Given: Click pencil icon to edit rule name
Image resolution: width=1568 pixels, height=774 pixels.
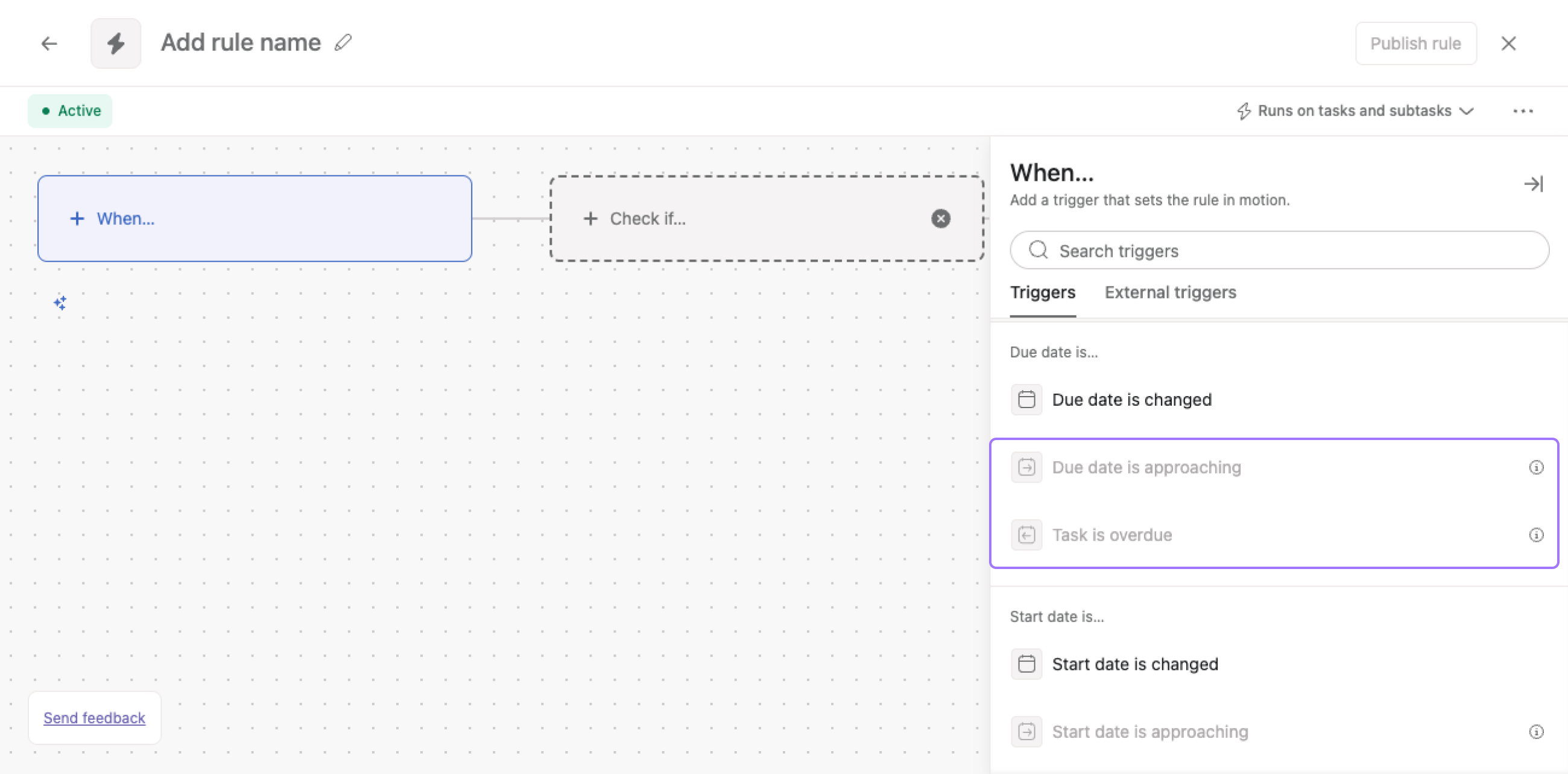Looking at the screenshot, I should 343,43.
